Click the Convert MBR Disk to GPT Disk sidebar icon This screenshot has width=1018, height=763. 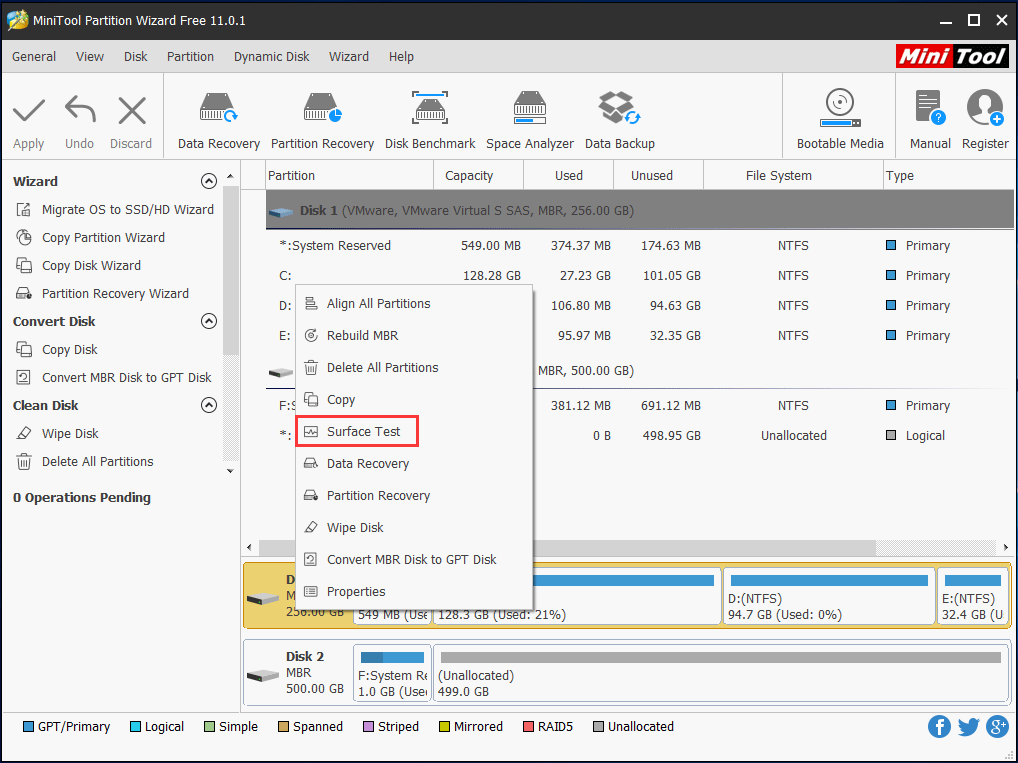(x=24, y=377)
